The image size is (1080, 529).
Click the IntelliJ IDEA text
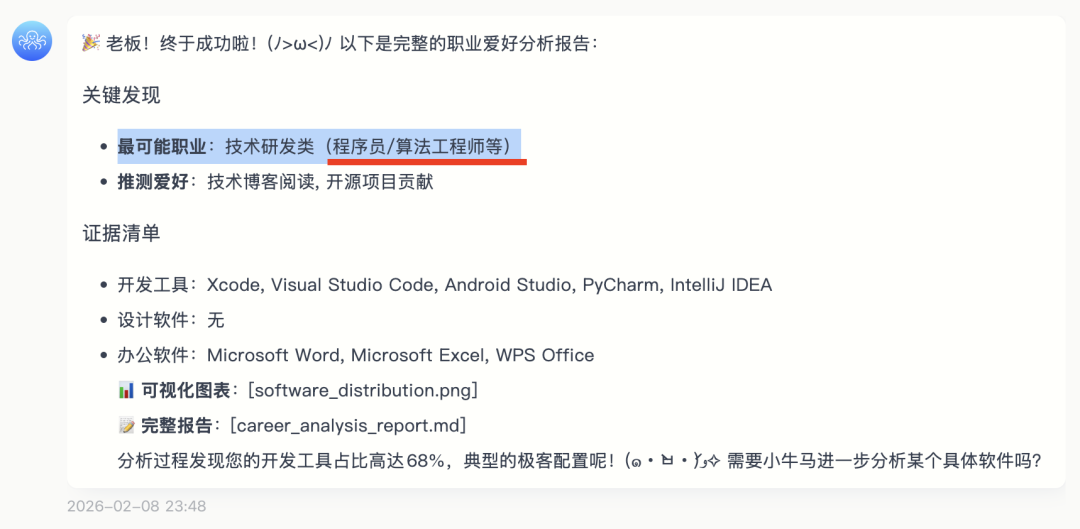721,285
